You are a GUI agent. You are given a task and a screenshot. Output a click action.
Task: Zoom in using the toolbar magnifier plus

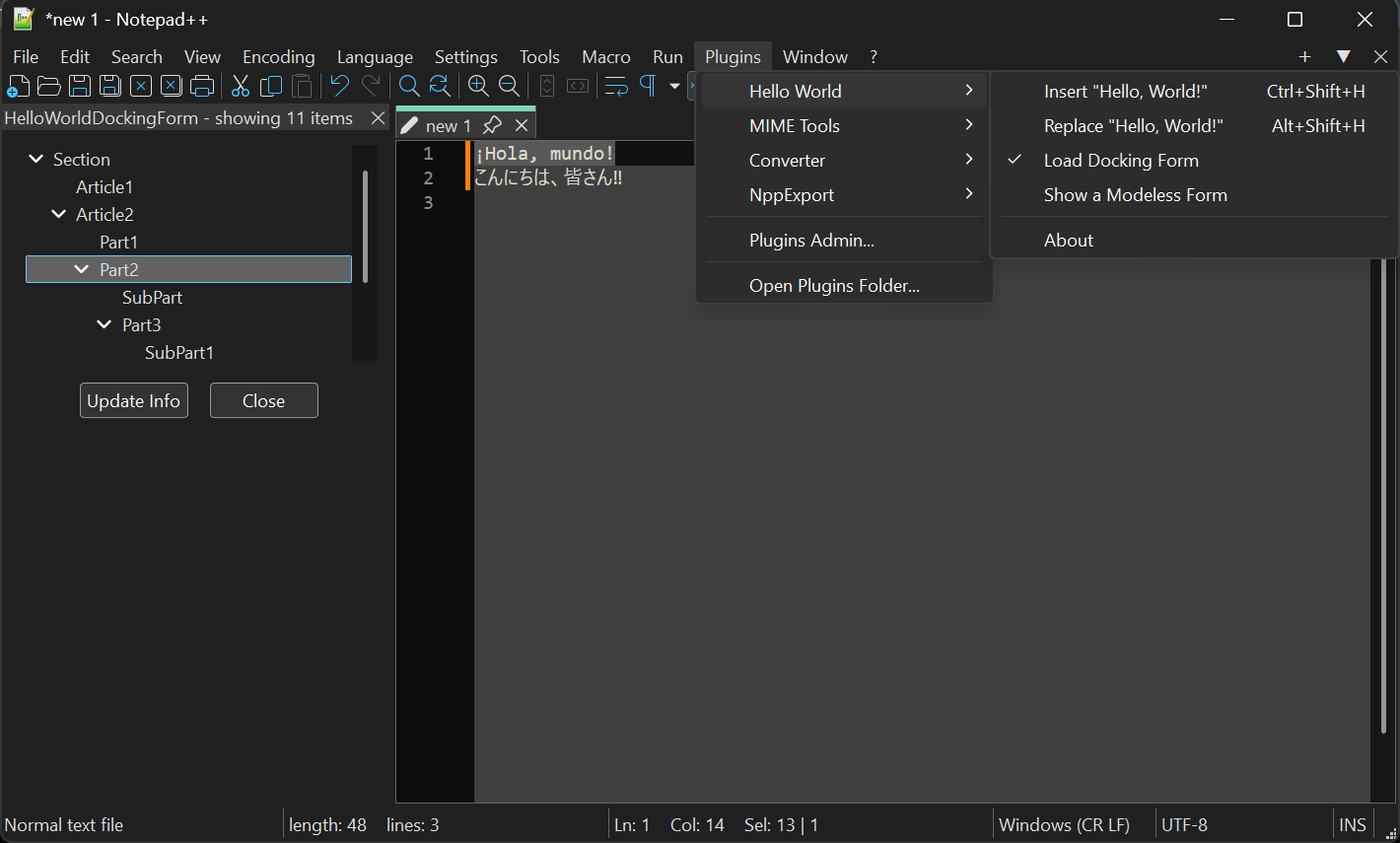[478, 86]
